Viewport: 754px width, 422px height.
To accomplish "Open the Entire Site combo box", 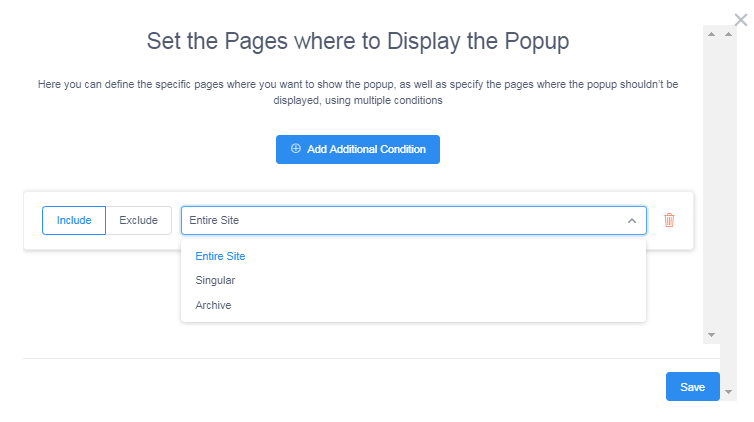I will coord(400,220).
